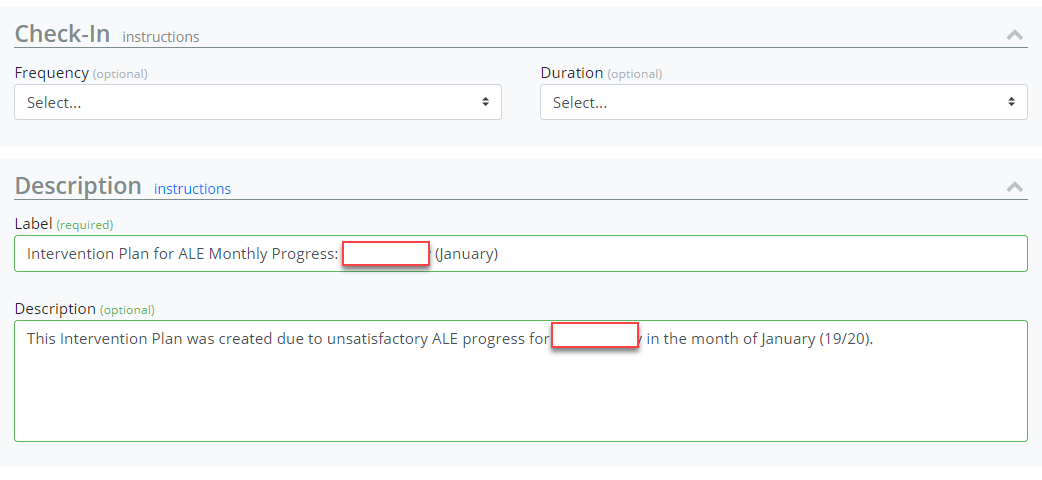Click the redacted name box in description text

[595, 336]
